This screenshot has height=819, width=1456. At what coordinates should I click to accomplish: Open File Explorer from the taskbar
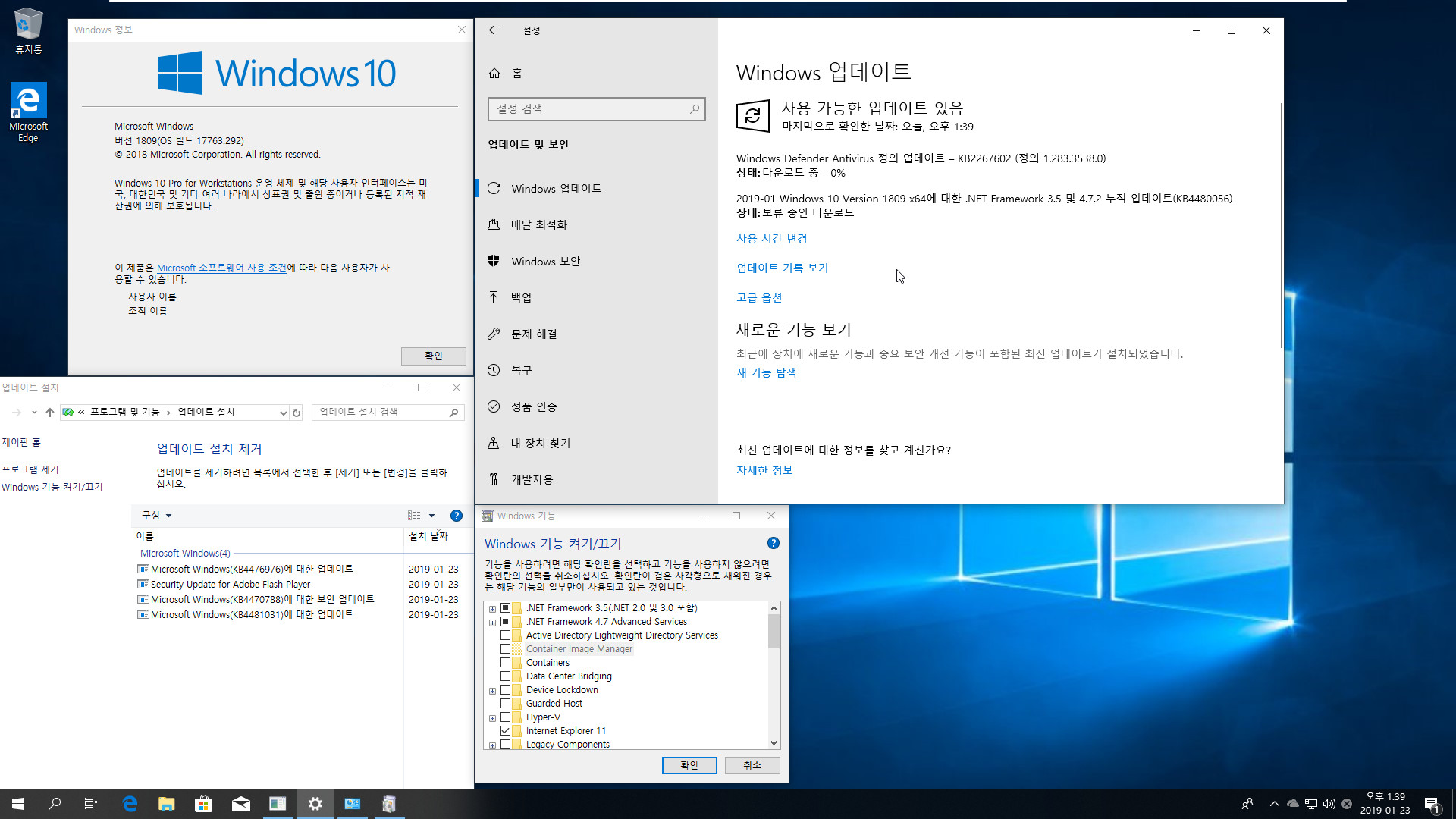[x=167, y=804]
